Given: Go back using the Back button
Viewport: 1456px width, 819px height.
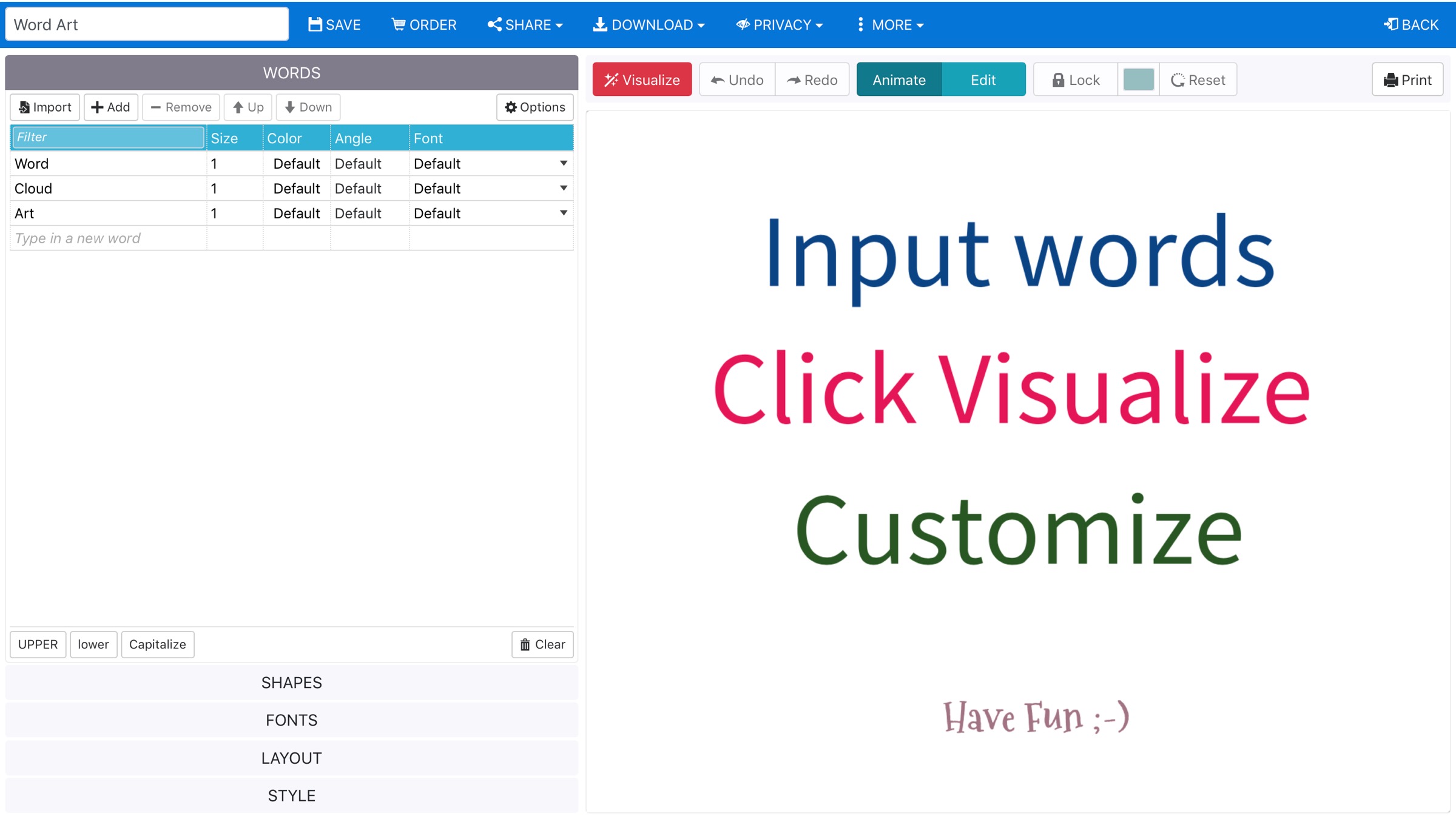Looking at the screenshot, I should [1410, 24].
